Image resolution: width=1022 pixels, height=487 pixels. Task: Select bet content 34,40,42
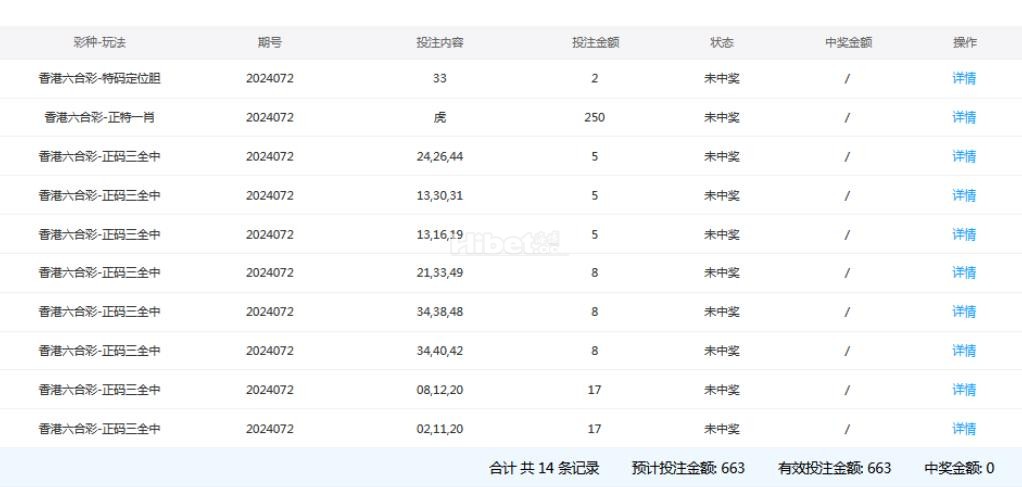[440, 351]
